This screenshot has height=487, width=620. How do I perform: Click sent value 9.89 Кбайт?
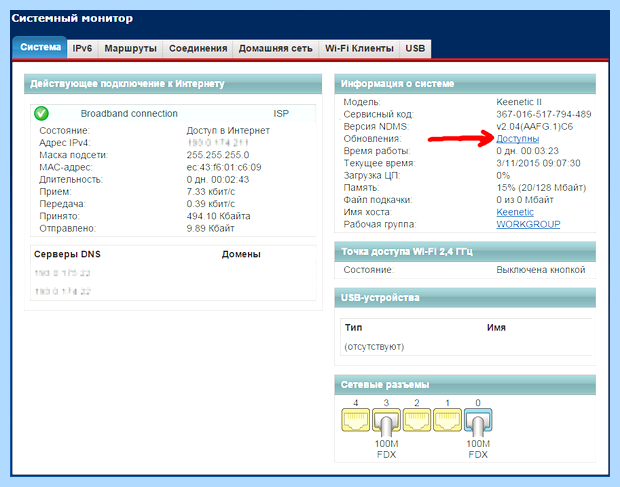[x=210, y=228]
